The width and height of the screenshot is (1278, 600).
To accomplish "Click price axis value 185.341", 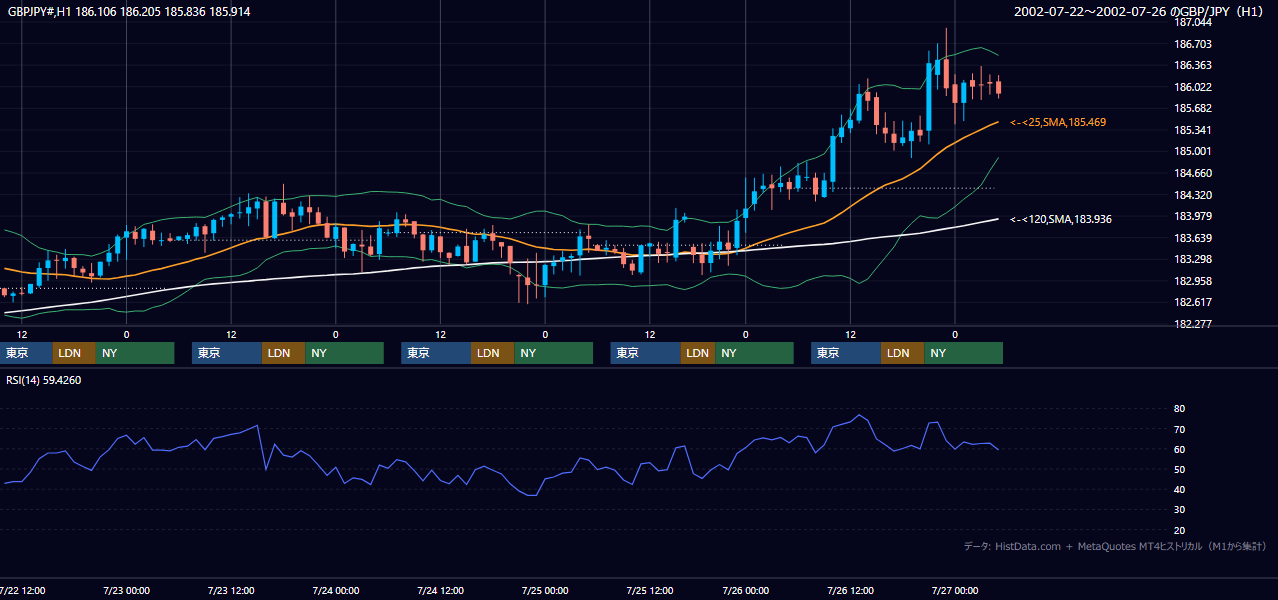I will click(1193, 130).
